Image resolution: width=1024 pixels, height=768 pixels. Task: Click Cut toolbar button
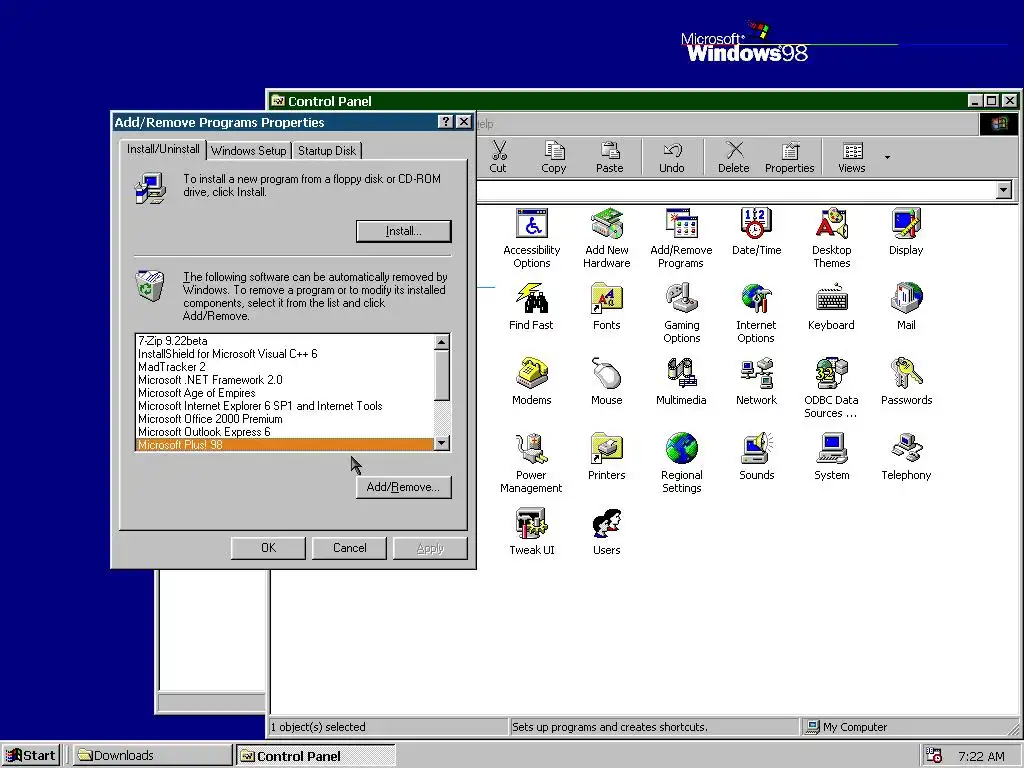click(x=498, y=157)
